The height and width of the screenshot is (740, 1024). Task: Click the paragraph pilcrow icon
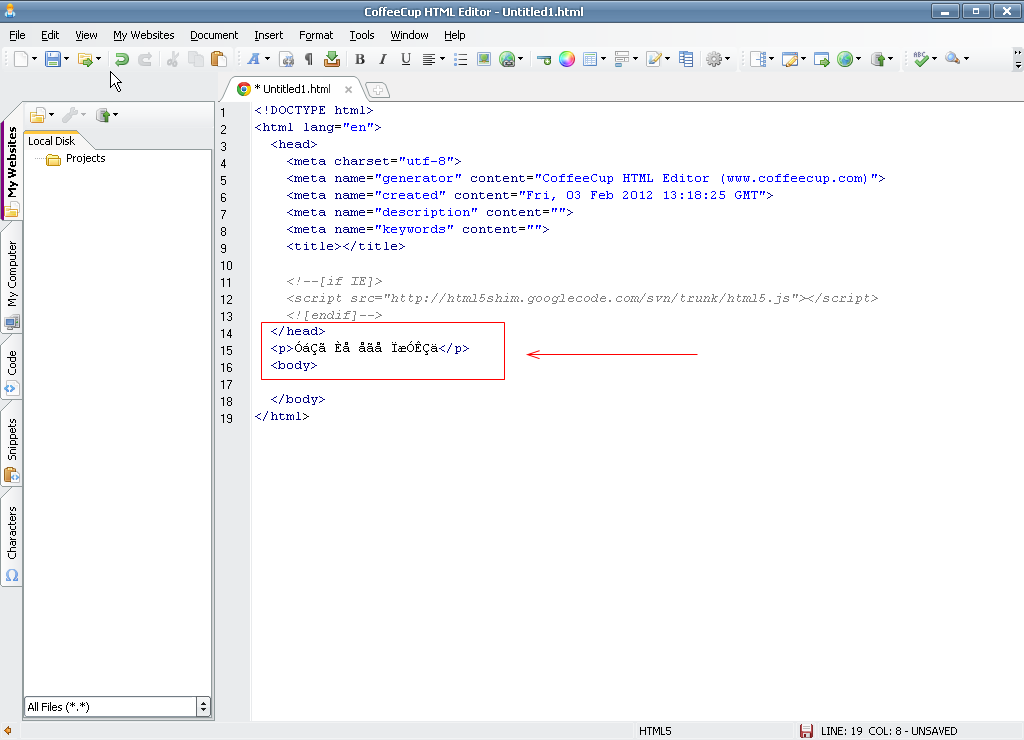309,59
